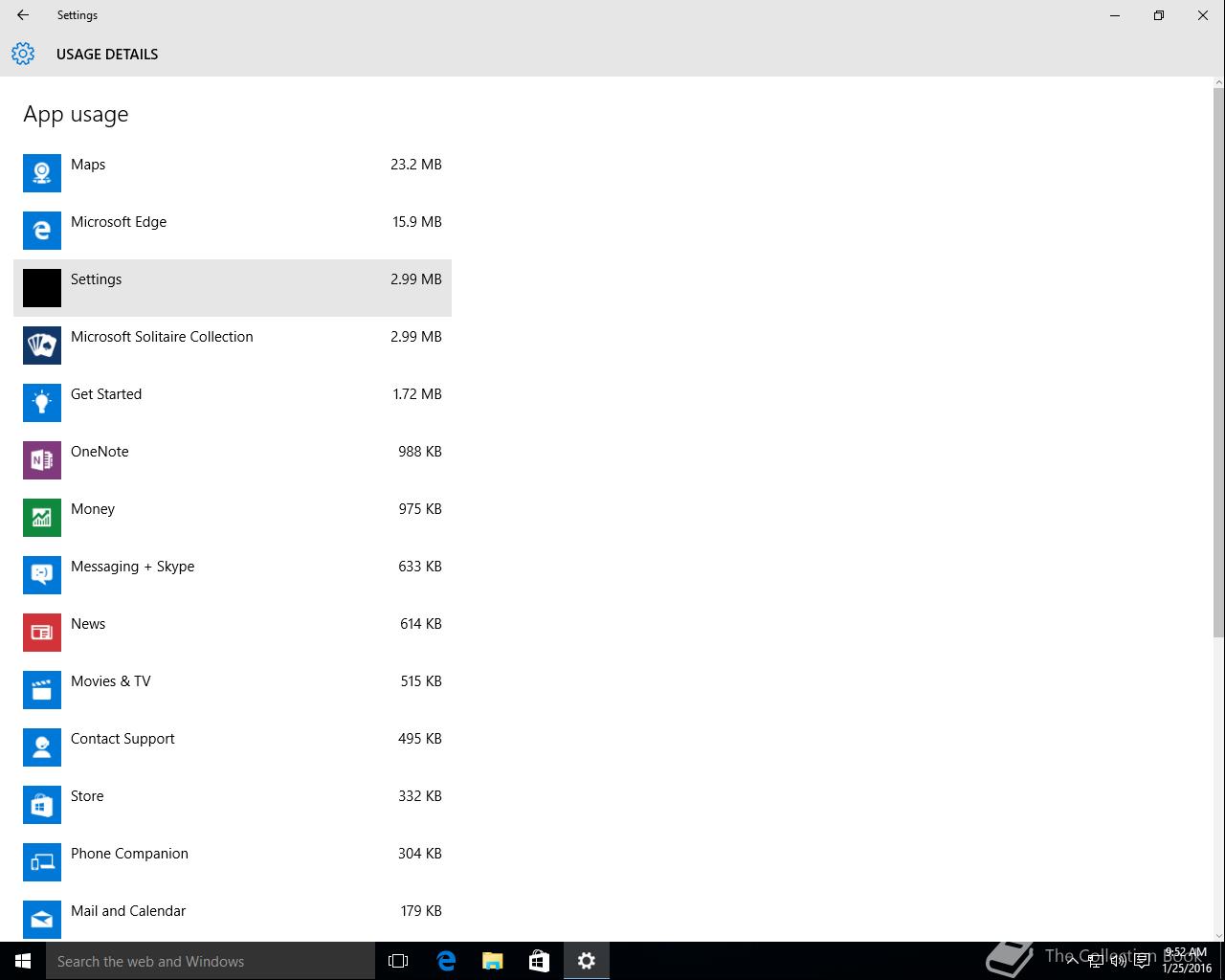Click the 332 KB usage value

420,796
